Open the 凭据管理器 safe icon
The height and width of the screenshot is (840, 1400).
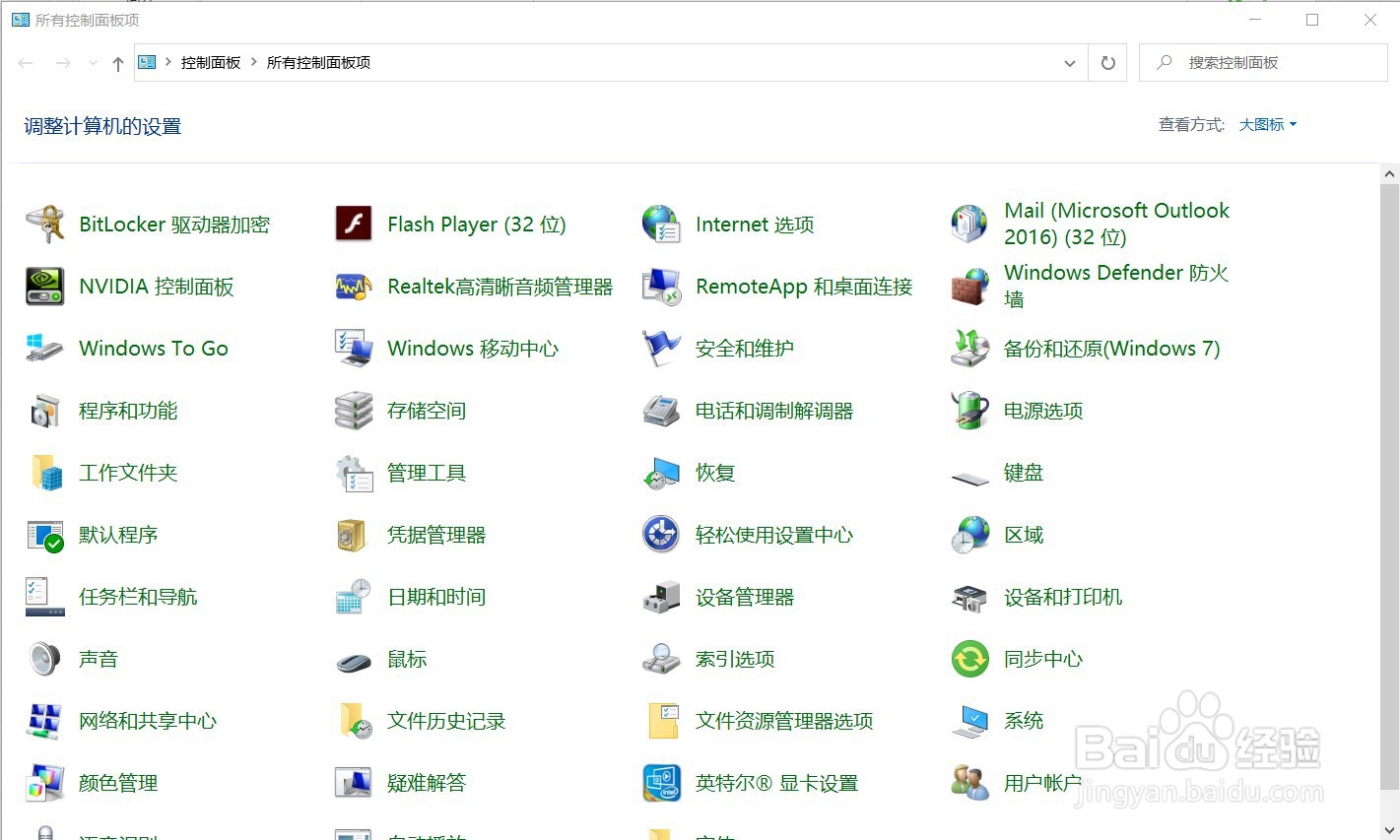pyautogui.click(x=354, y=535)
